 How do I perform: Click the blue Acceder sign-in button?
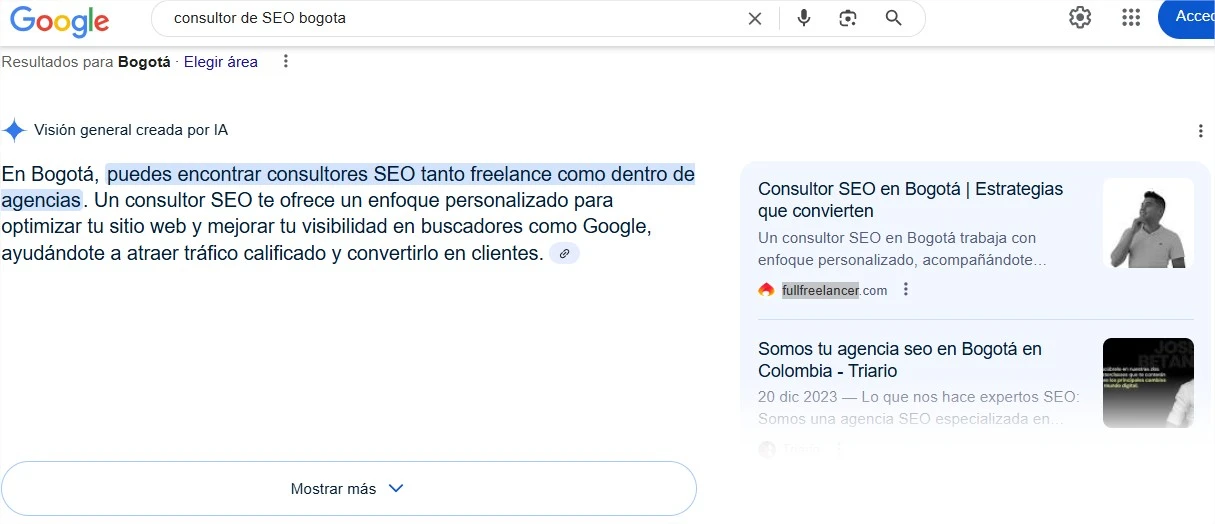pyautogui.click(x=1187, y=18)
